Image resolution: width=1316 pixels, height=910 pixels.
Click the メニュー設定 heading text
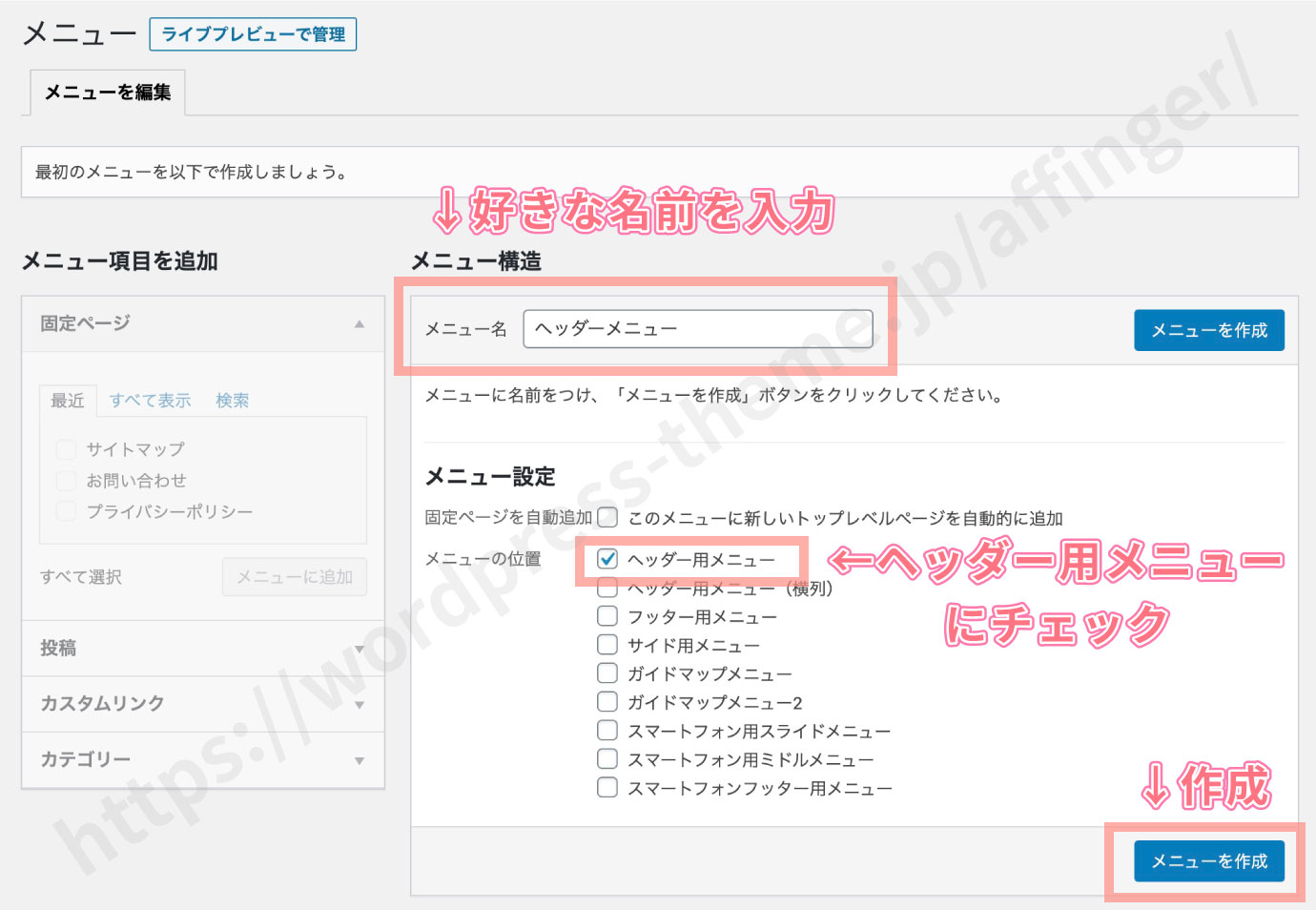click(490, 476)
